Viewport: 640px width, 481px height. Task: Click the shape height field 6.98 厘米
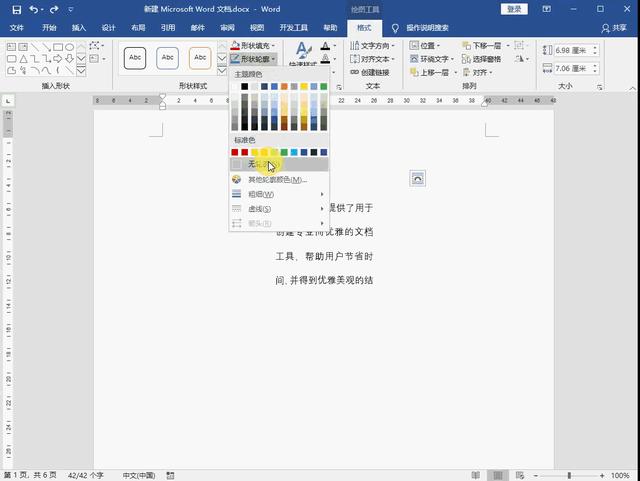click(x=573, y=51)
